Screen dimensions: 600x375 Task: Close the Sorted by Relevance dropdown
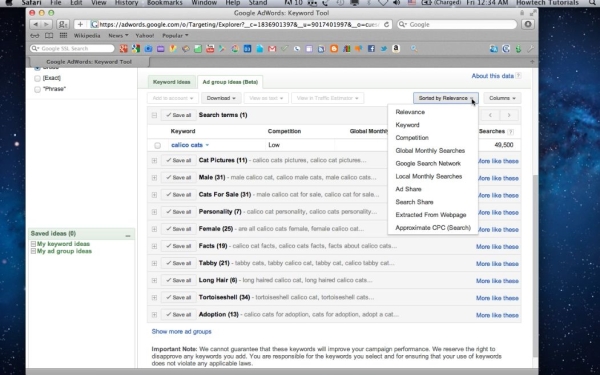tap(445, 98)
